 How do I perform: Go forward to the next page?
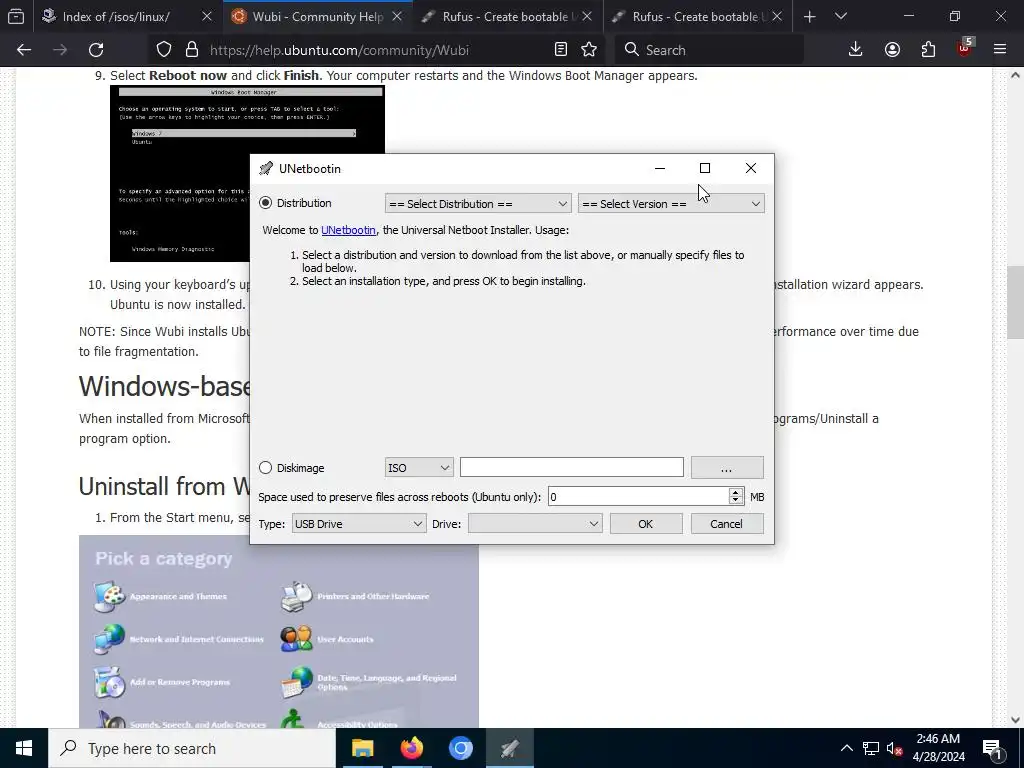(60, 50)
